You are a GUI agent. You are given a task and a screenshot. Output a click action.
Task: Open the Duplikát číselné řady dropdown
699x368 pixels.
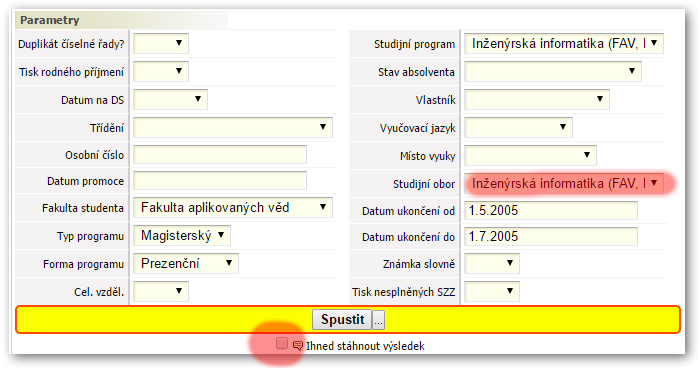tap(160, 43)
